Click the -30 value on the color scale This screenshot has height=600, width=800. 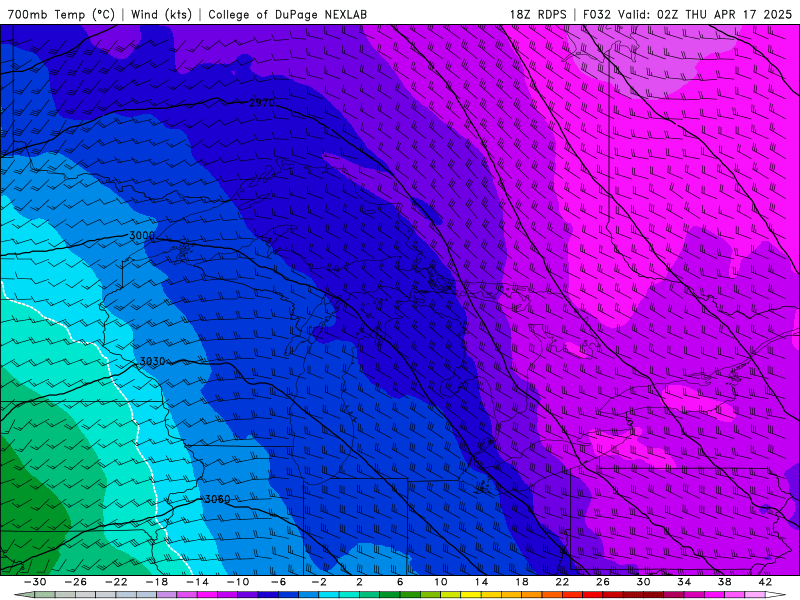pos(35,582)
